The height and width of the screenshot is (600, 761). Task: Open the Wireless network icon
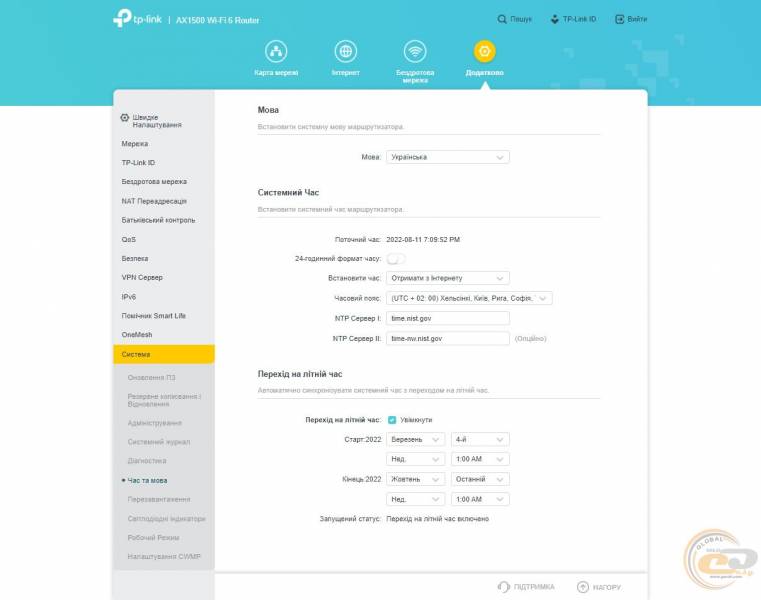click(x=415, y=51)
